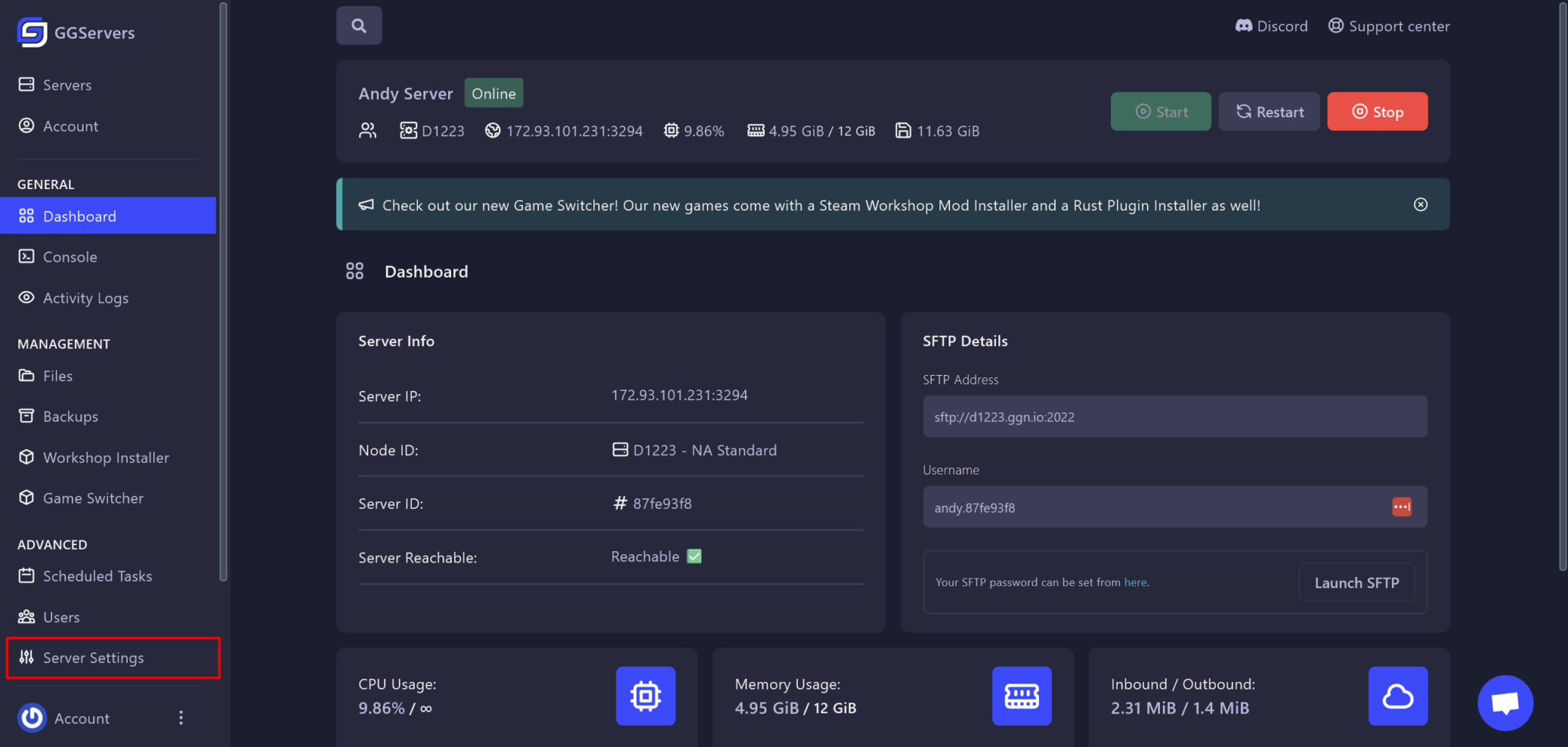Image resolution: width=1568 pixels, height=747 pixels.
Task: Open the Discord link
Action: click(1272, 26)
